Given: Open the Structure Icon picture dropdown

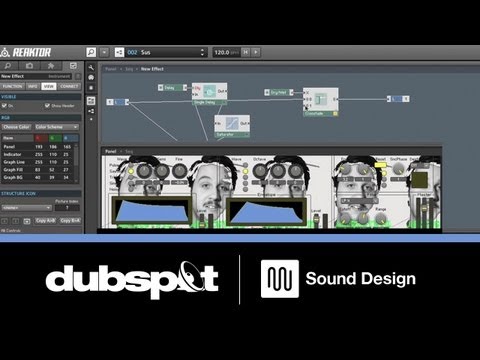Looking at the screenshot, I should coord(26,208).
